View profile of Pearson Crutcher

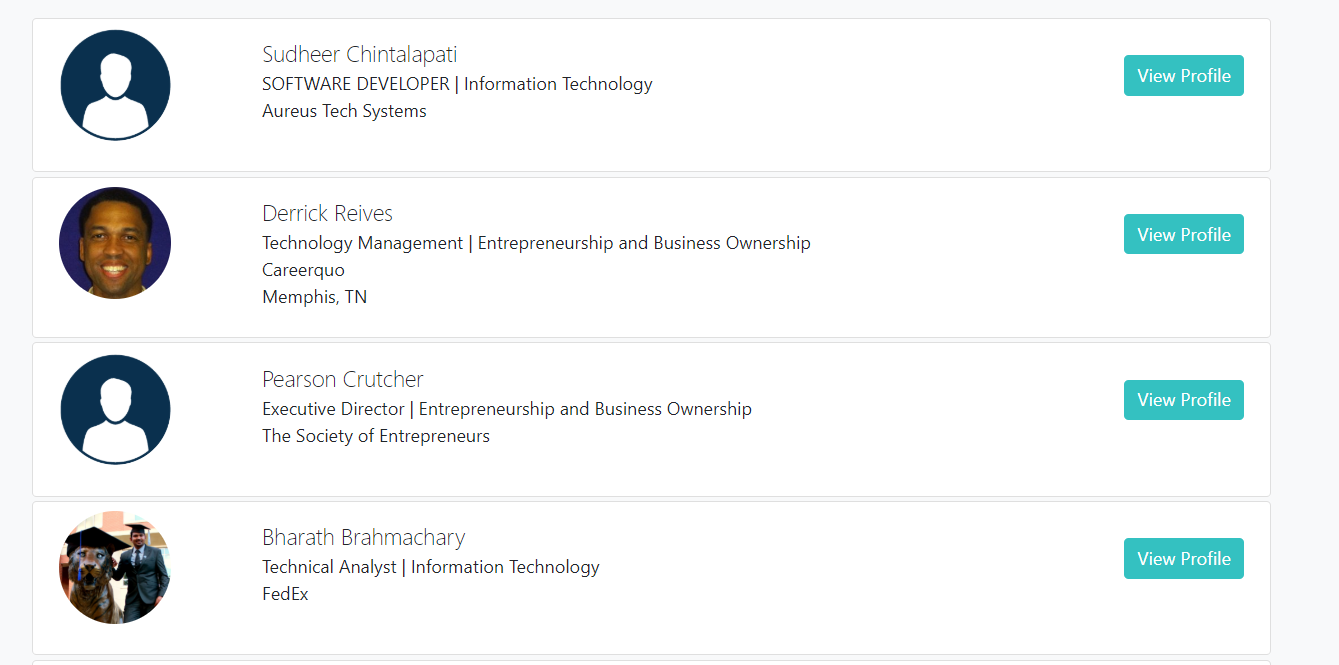[x=1184, y=400]
